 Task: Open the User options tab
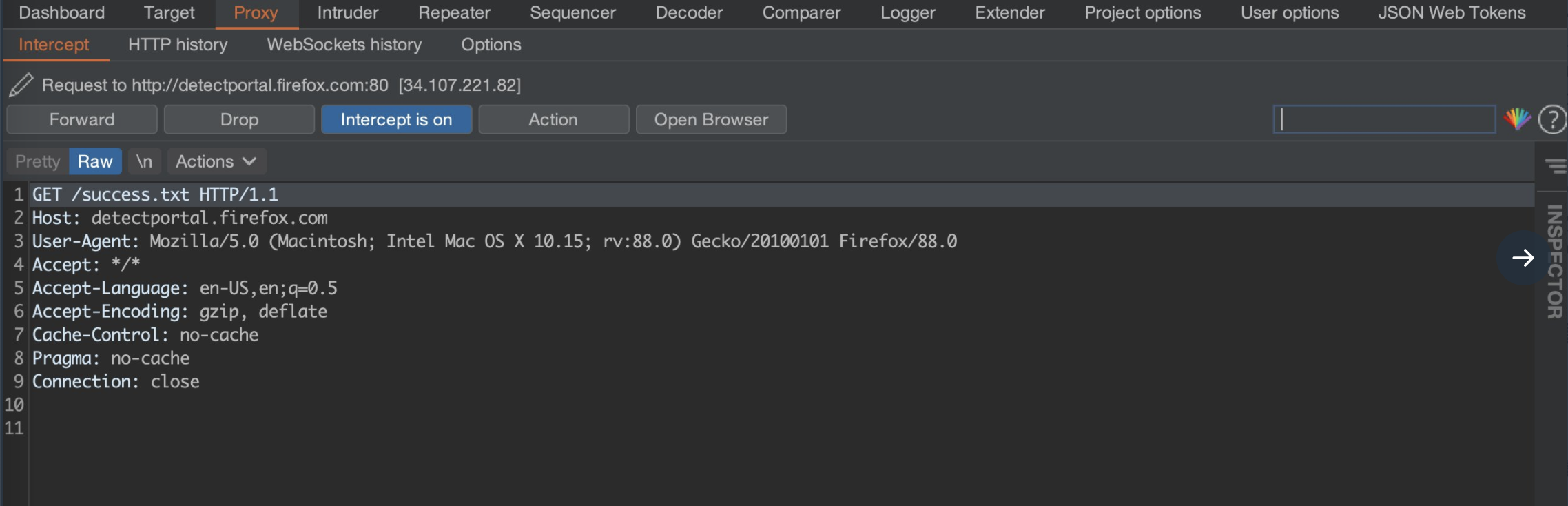1290,13
